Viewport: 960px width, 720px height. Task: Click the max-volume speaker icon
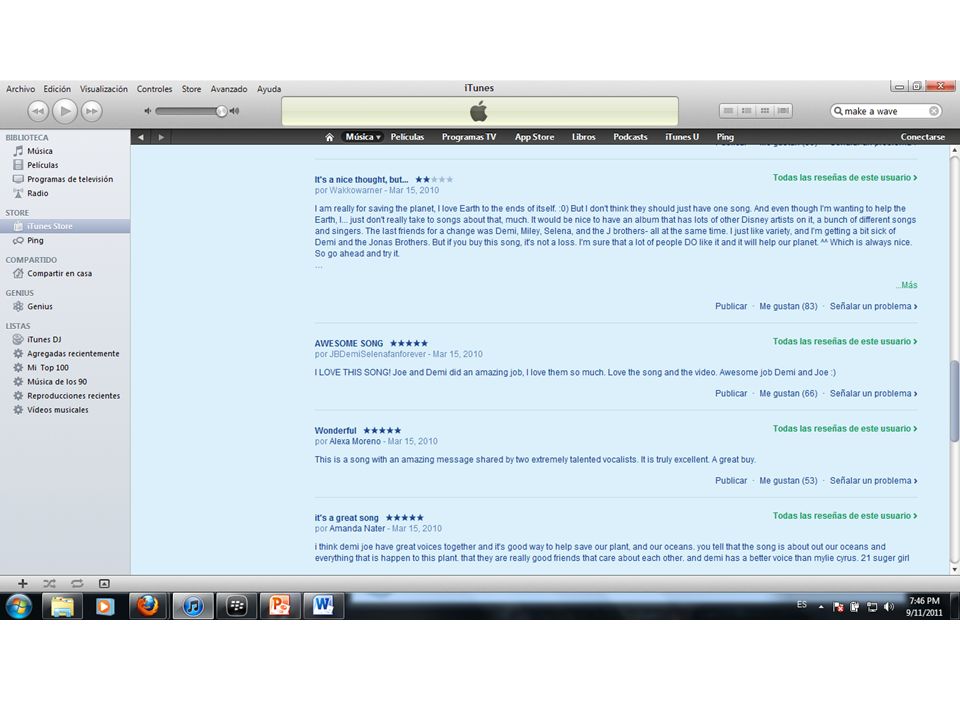(x=234, y=111)
